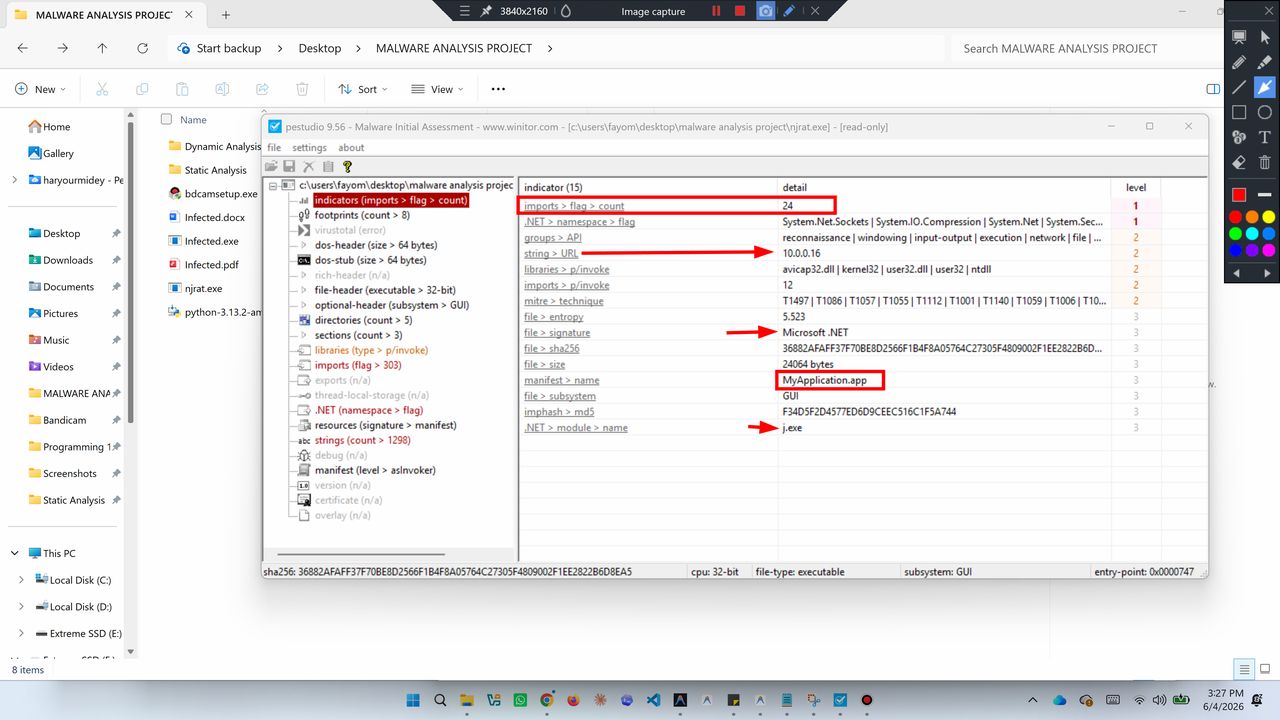Open the Sort dropdown in Explorer
1280x720 pixels.
pos(362,89)
